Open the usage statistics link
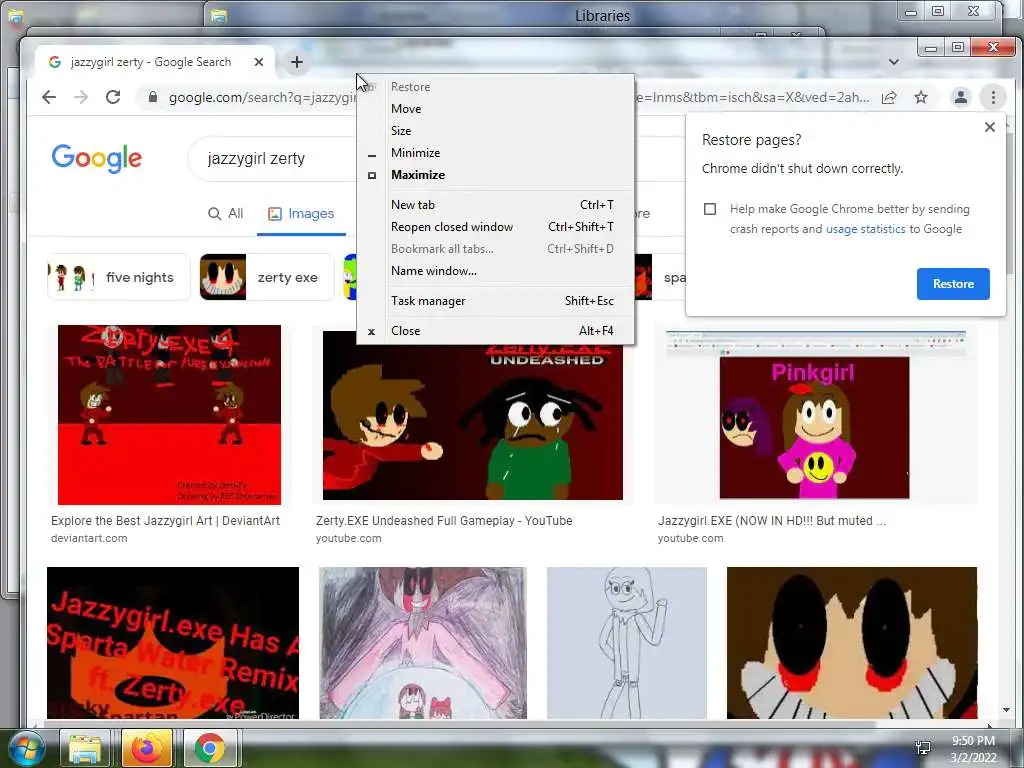 click(865, 229)
